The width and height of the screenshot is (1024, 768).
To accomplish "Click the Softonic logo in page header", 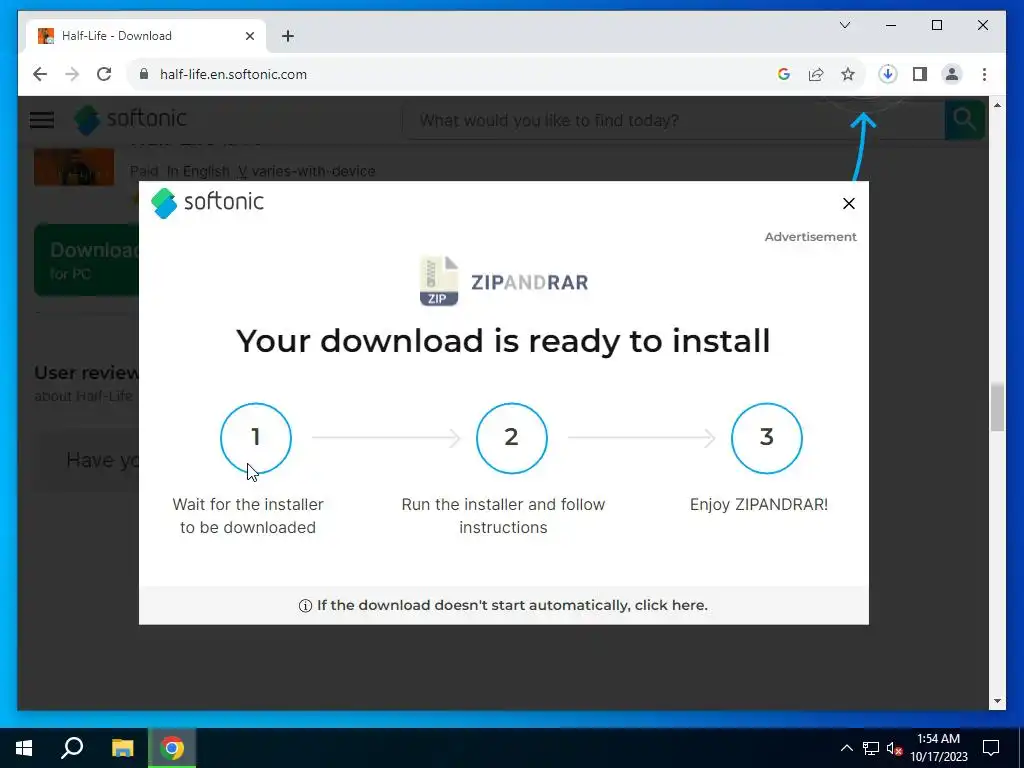I will point(130,120).
